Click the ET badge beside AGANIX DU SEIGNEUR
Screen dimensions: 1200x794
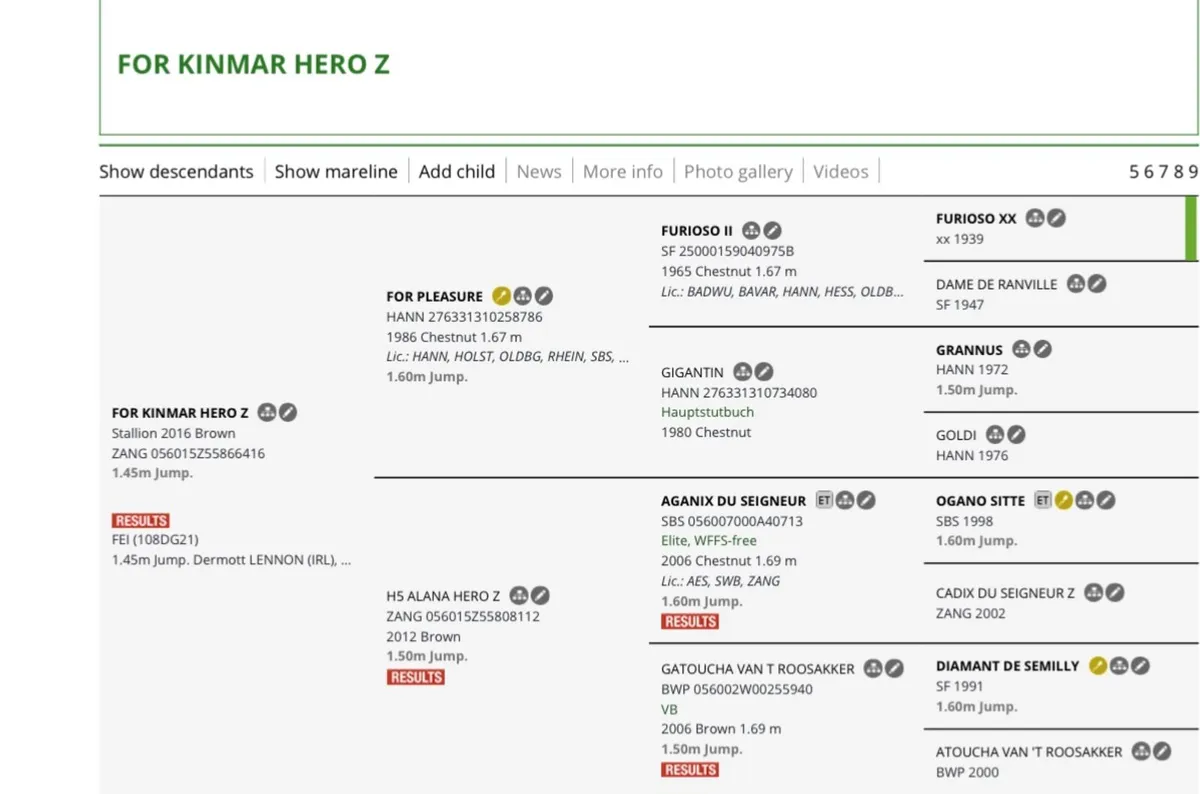[x=824, y=500]
